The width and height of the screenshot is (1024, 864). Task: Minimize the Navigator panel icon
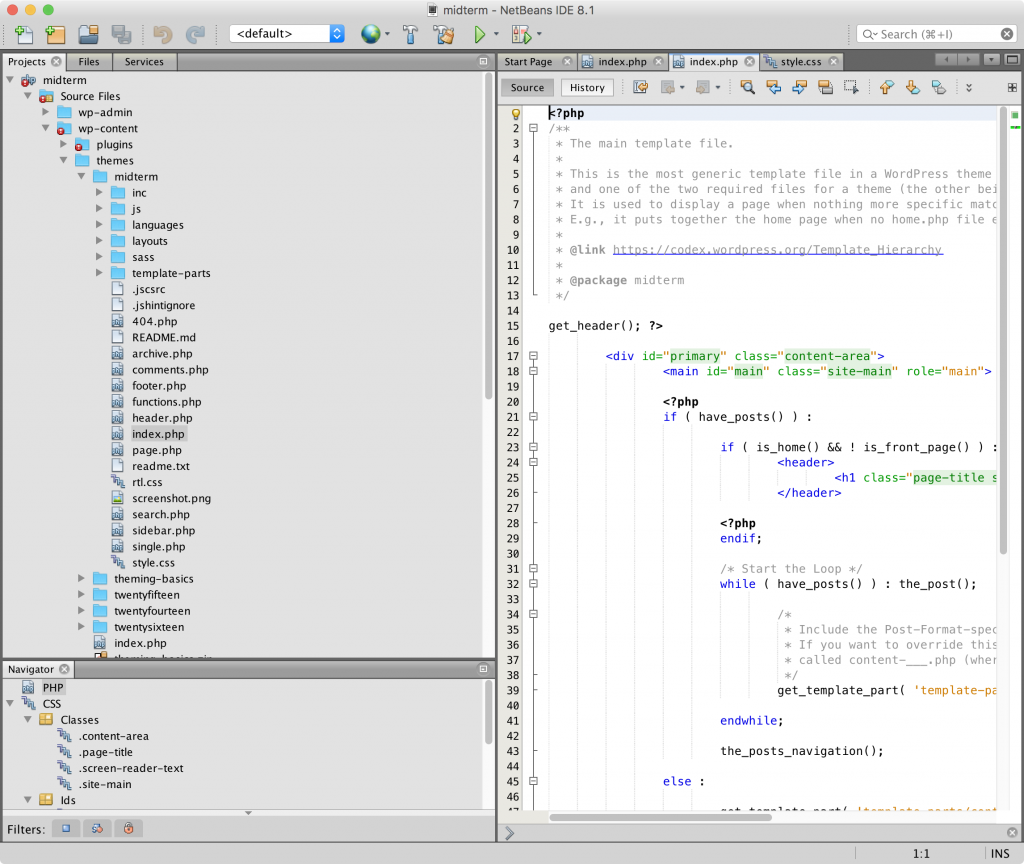[x=483, y=669]
